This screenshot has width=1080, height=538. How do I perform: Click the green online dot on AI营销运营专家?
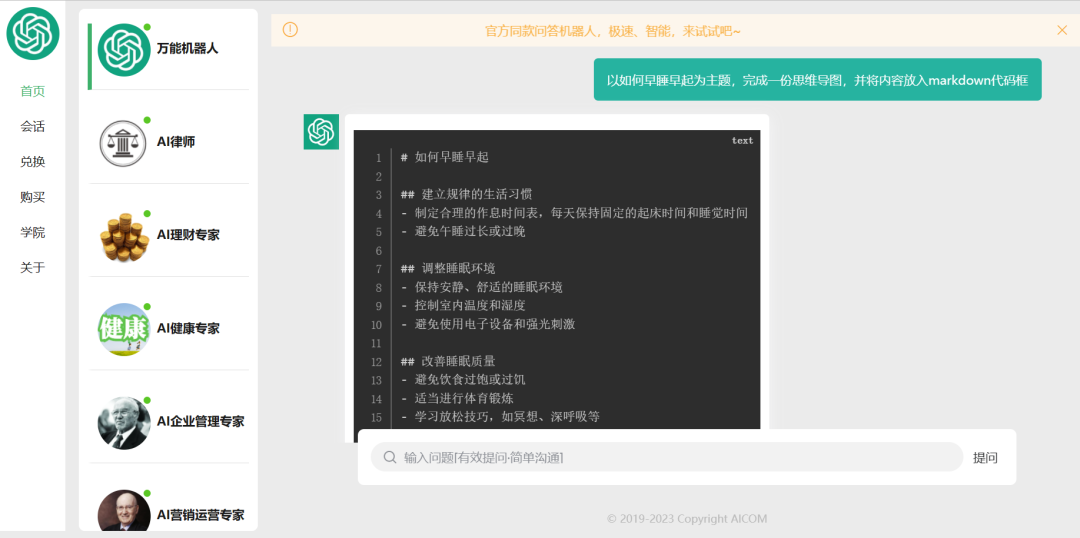click(147, 493)
